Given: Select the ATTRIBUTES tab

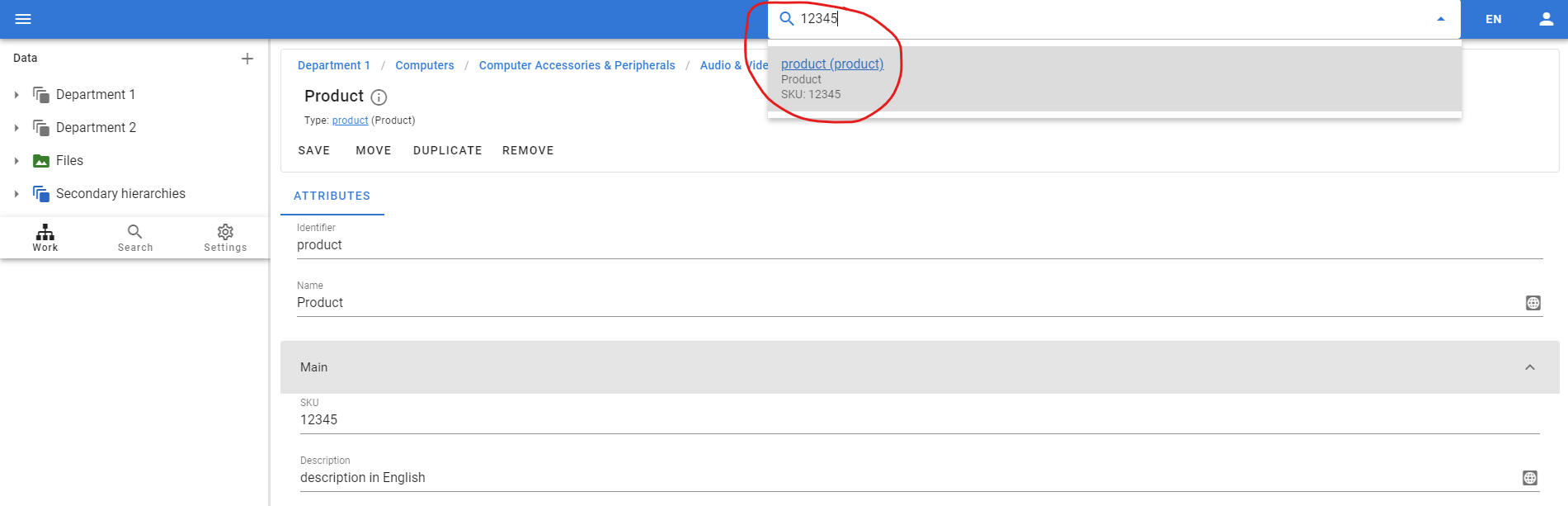Looking at the screenshot, I should 332,196.
